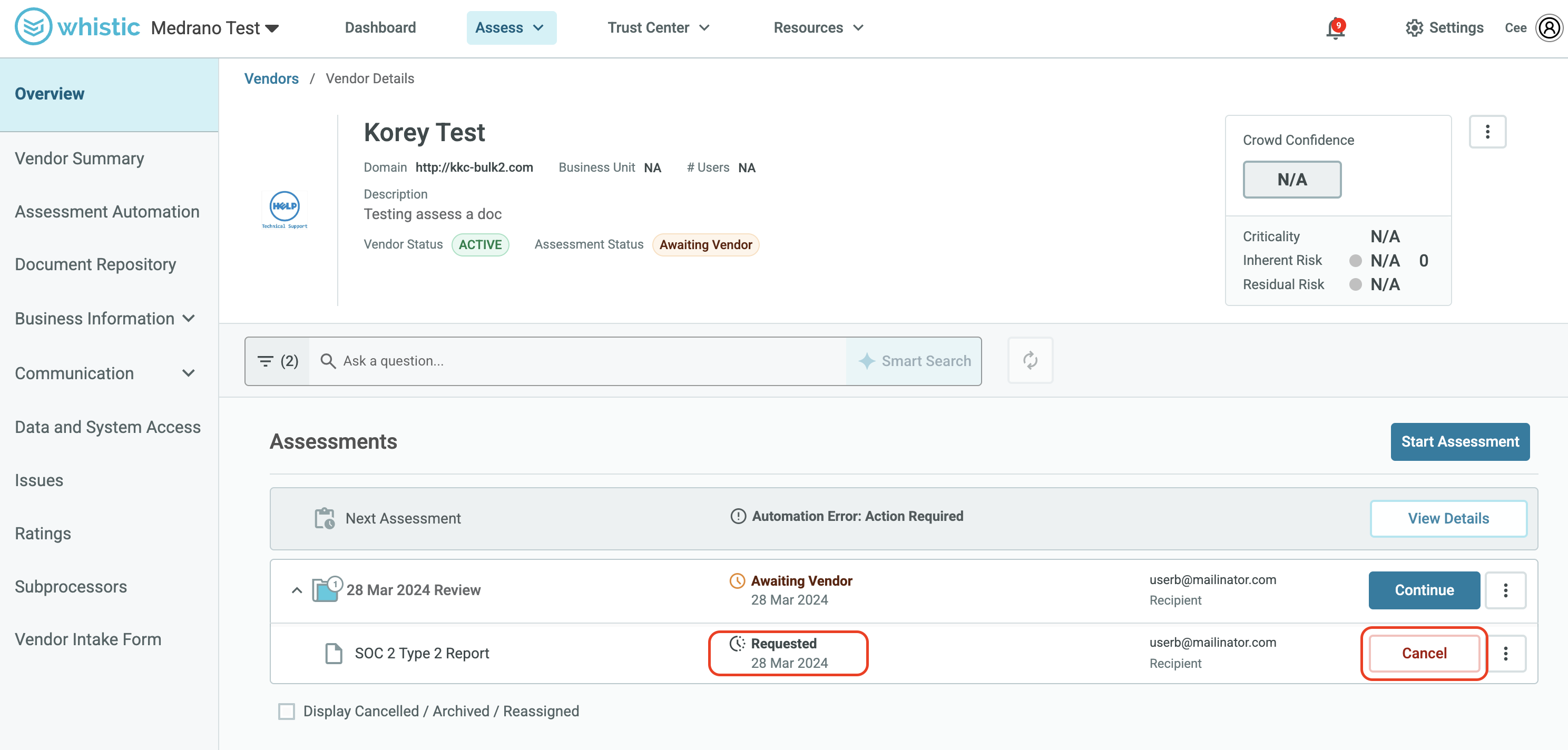The height and width of the screenshot is (750, 1568).
Task: Click the ACTIVE vendor status badge
Action: (x=481, y=244)
